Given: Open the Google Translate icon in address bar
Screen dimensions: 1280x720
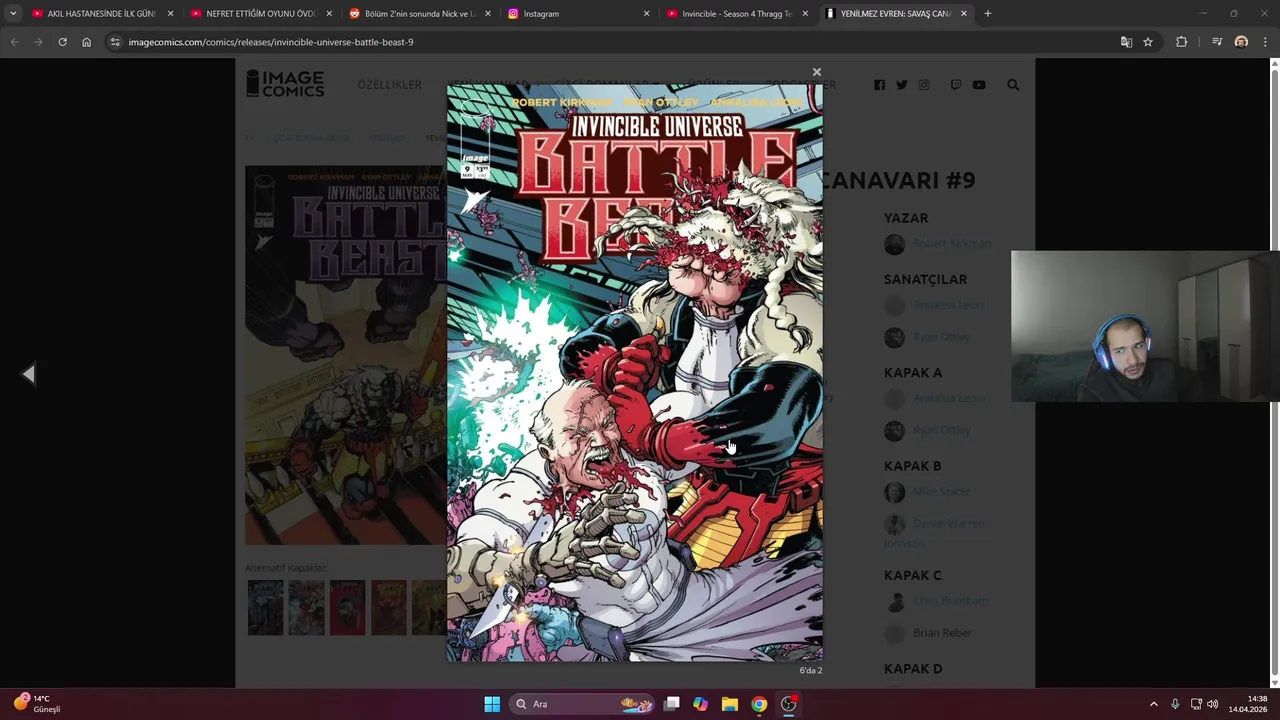Looking at the screenshot, I should pyautogui.click(x=1126, y=42).
